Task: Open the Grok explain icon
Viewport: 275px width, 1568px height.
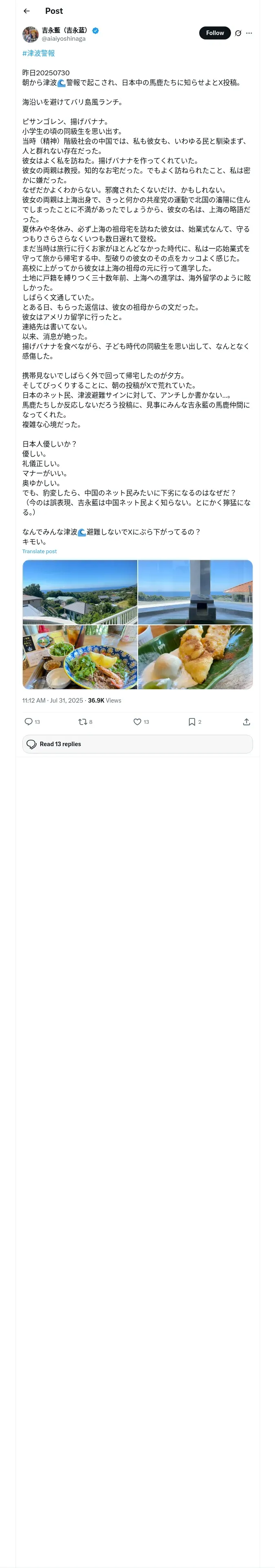Action: [x=238, y=33]
